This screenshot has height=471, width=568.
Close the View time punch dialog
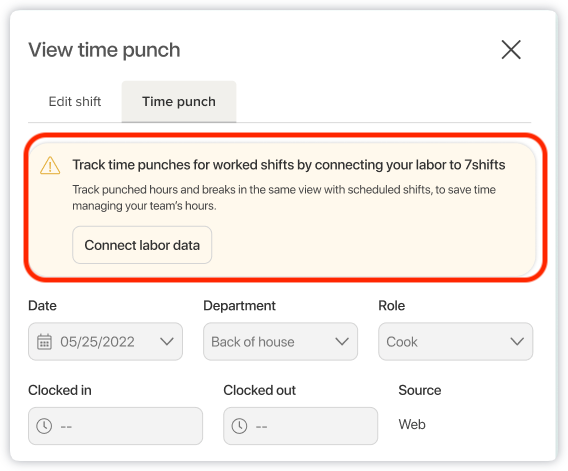pos(511,50)
